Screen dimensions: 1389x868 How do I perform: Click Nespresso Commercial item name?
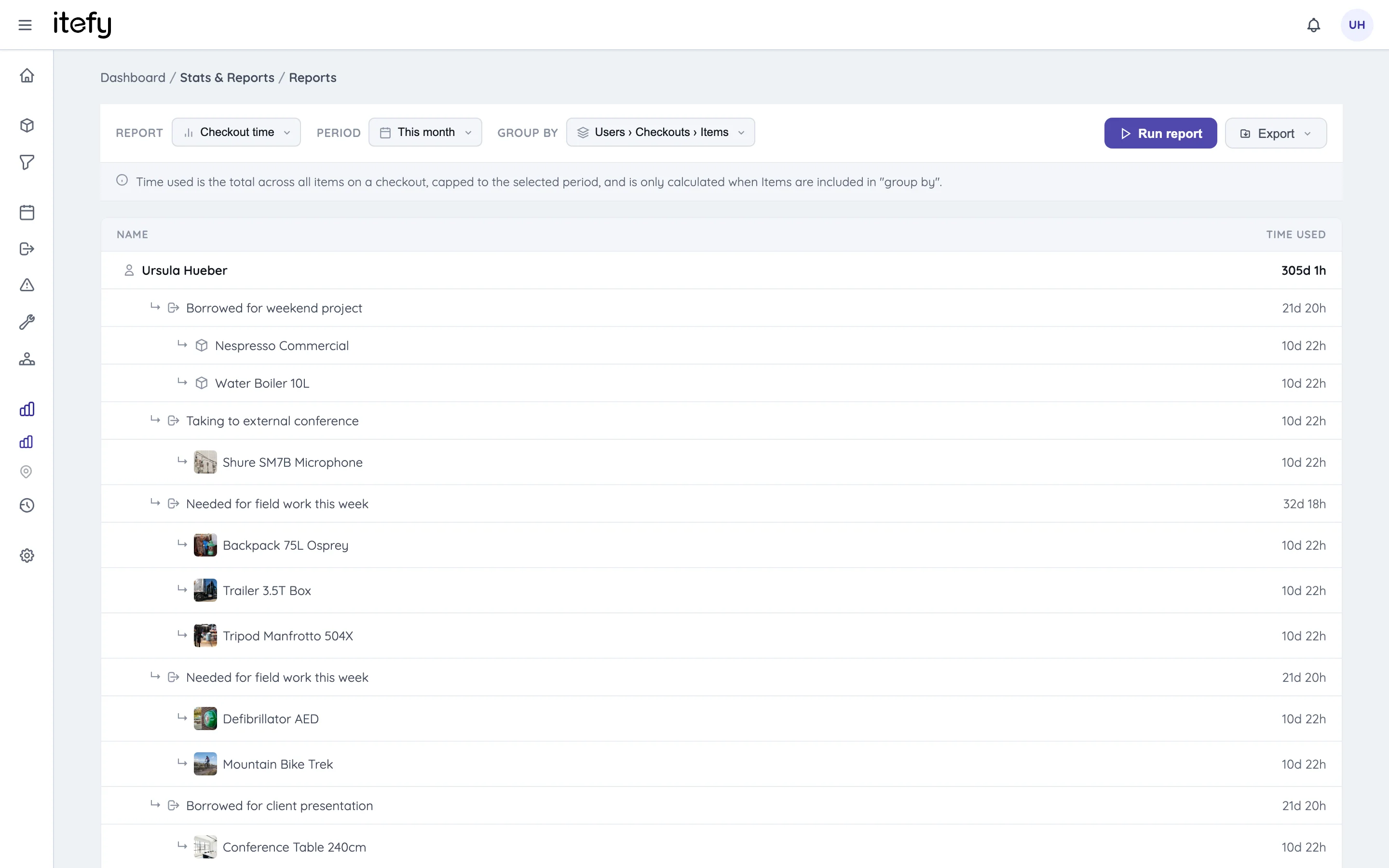(282, 346)
